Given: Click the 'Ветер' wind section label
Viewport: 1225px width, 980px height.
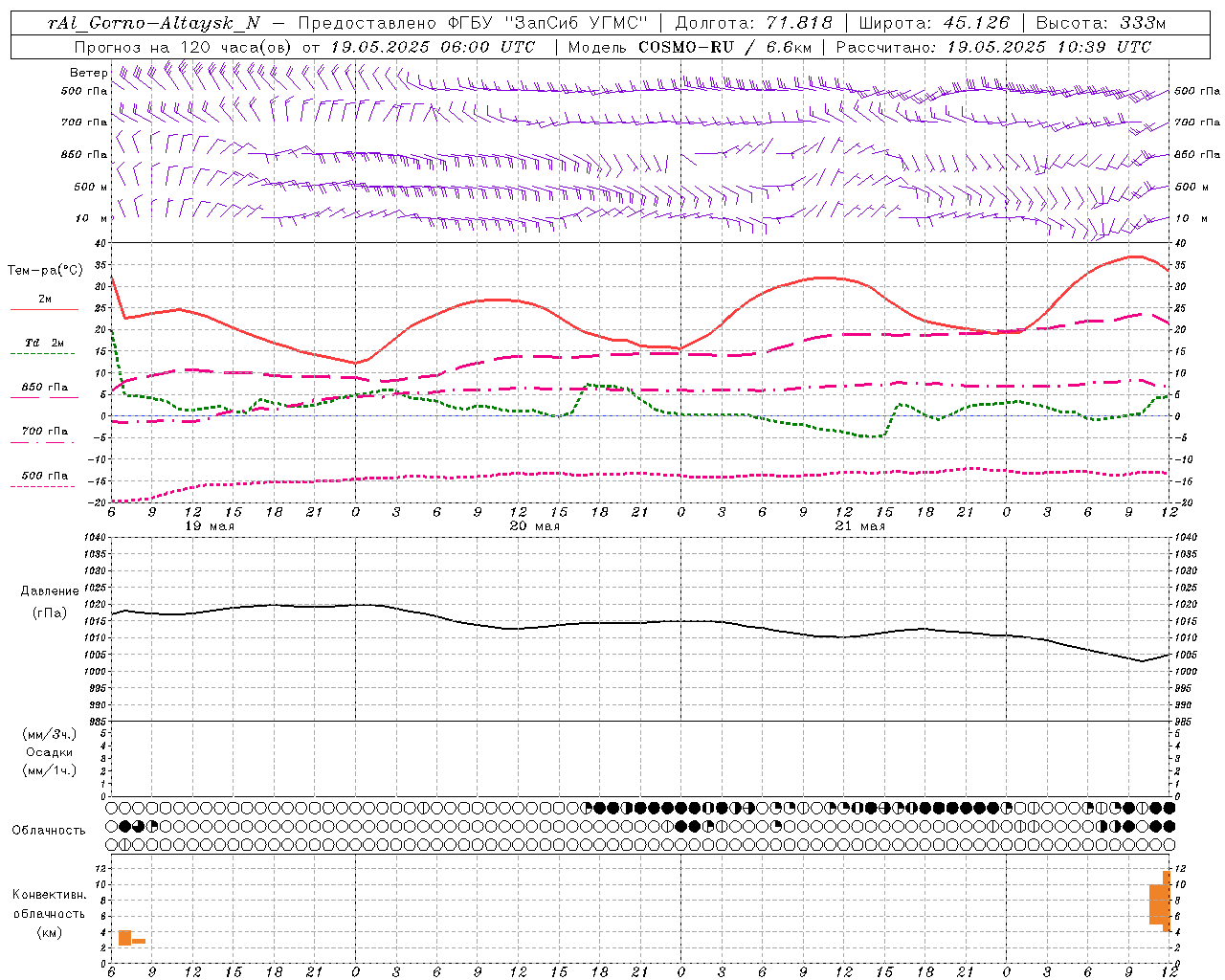Looking at the screenshot, I should [88, 73].
